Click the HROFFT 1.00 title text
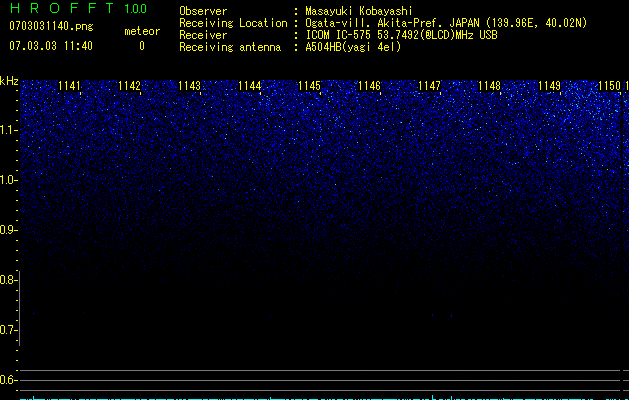 (78, 8)
